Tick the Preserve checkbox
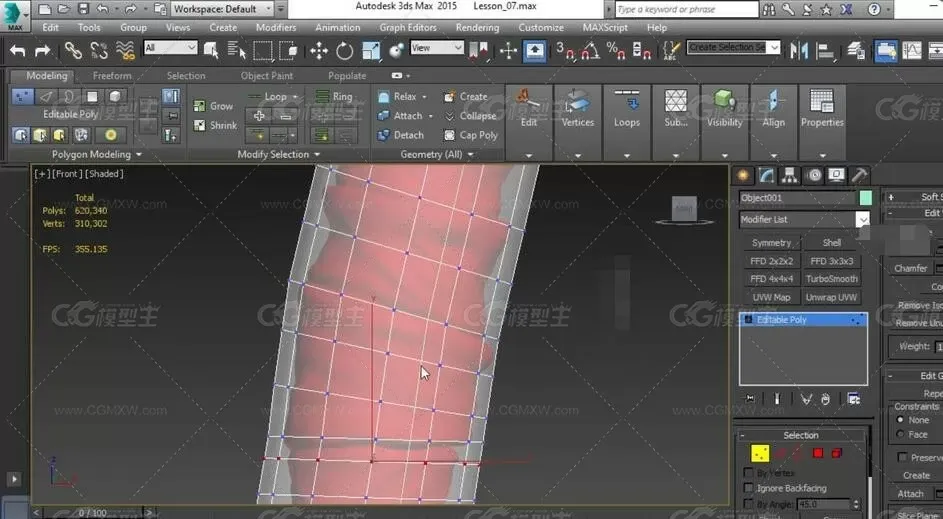Image resolution: width=943 pixels, height=519 pixels. (902, 458)
